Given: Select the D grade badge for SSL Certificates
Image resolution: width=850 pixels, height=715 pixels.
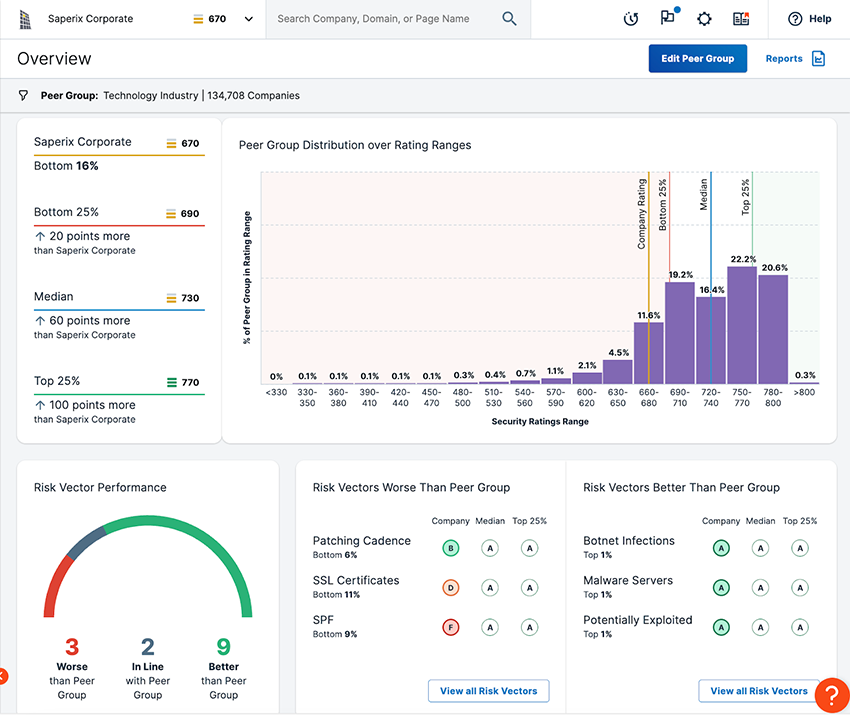Looking at the screenshot, I should pyautogui.click(x=450, y=587).
